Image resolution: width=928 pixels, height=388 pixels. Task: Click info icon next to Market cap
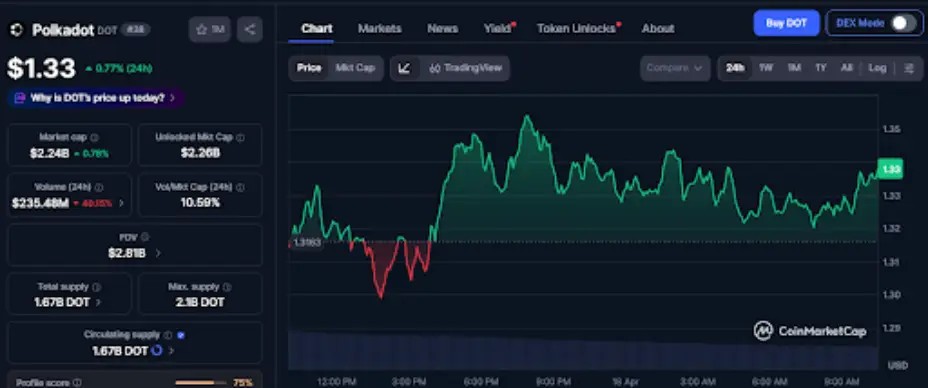(x=95, y=137)
